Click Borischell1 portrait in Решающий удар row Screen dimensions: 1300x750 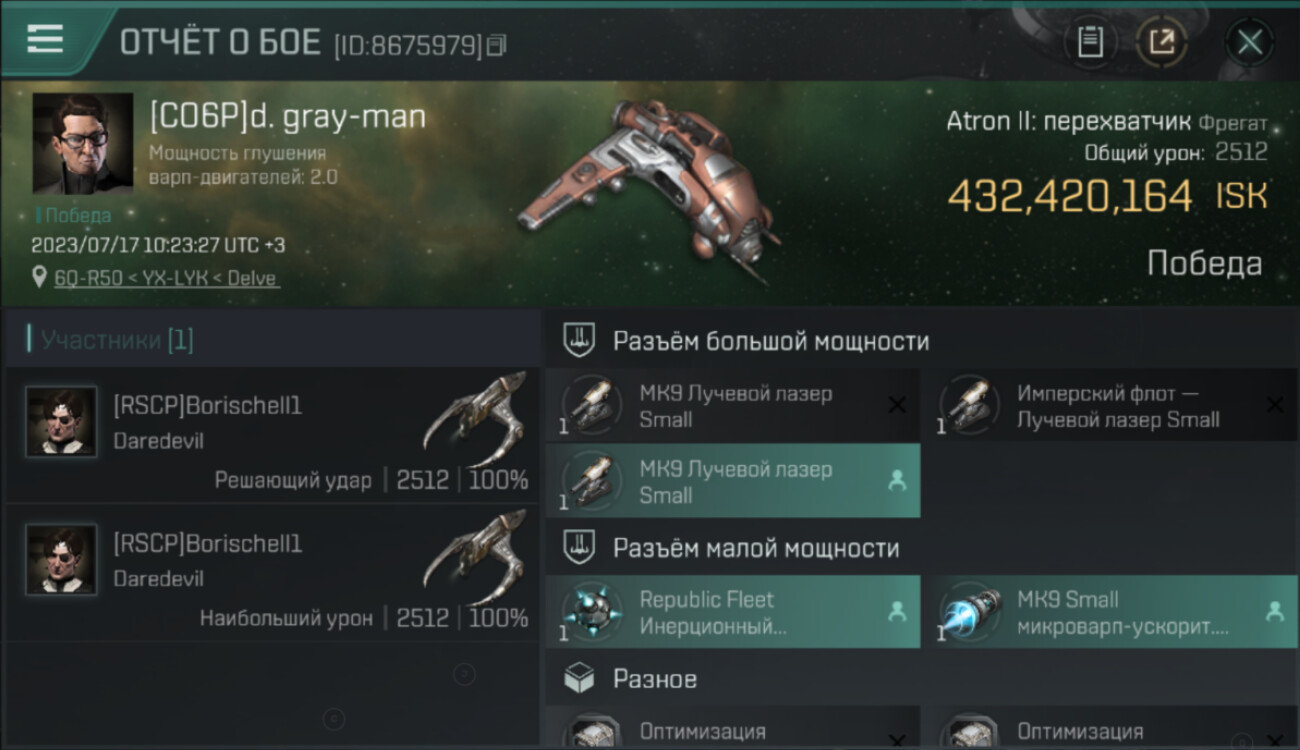(62, 422)
